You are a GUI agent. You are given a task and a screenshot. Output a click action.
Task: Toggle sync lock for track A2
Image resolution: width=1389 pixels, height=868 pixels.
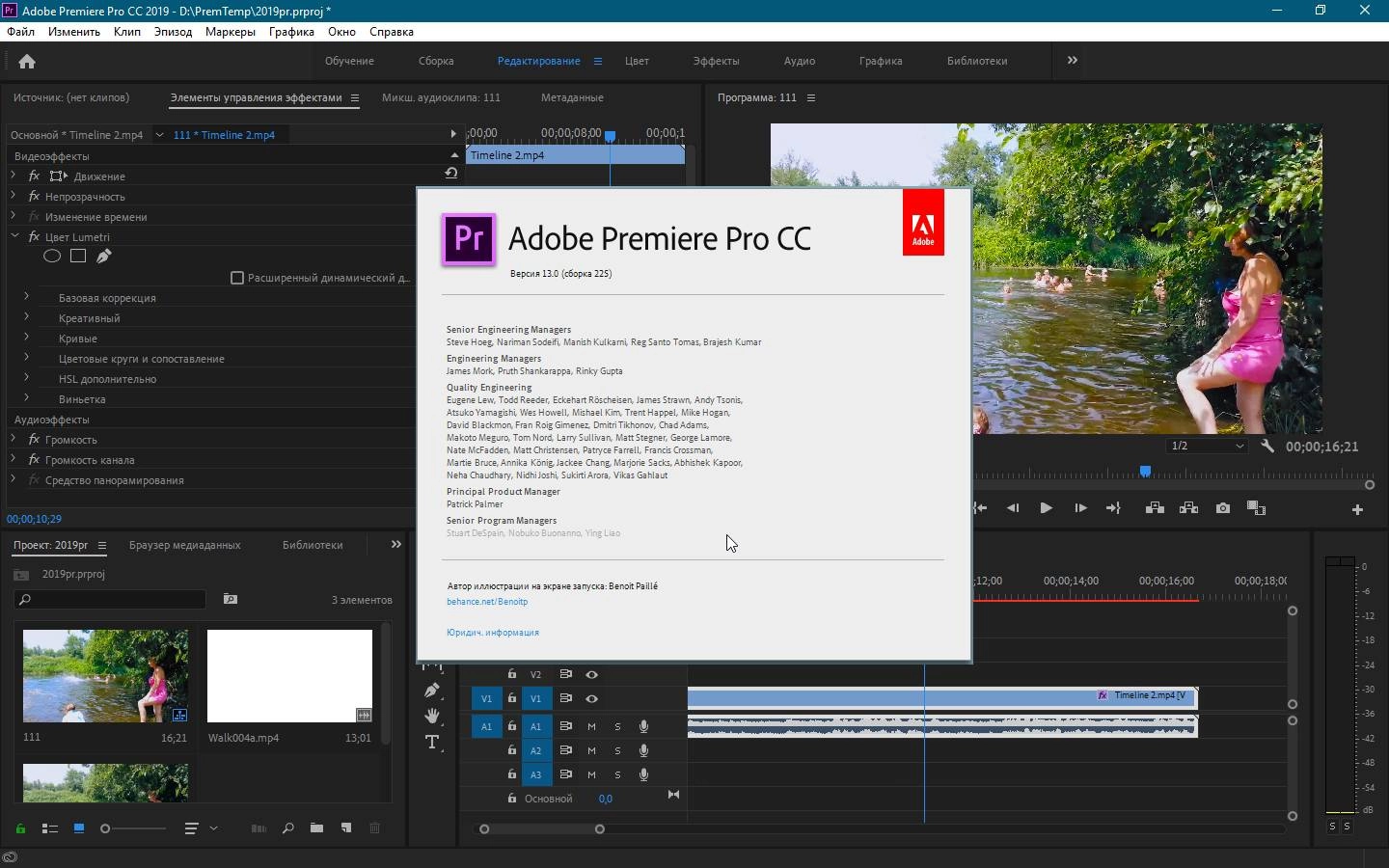coord(566,750)
